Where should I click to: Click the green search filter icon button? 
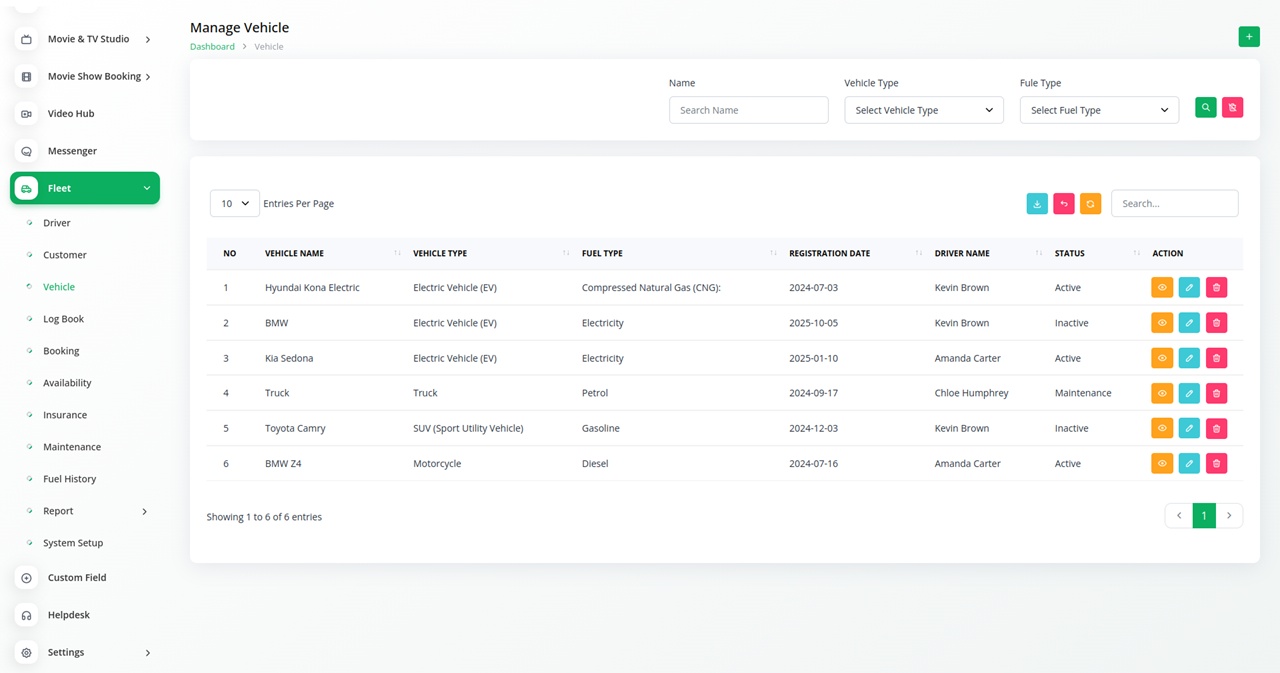point(1206,108)
